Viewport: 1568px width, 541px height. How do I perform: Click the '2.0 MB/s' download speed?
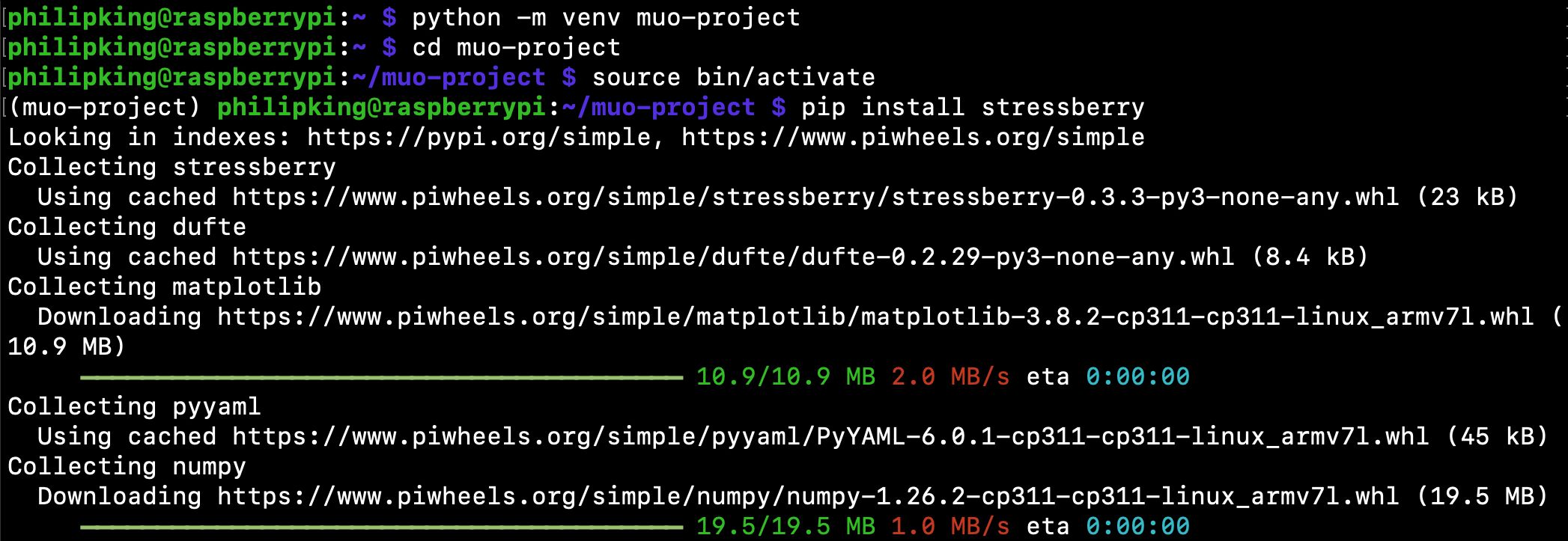point(950,377)
